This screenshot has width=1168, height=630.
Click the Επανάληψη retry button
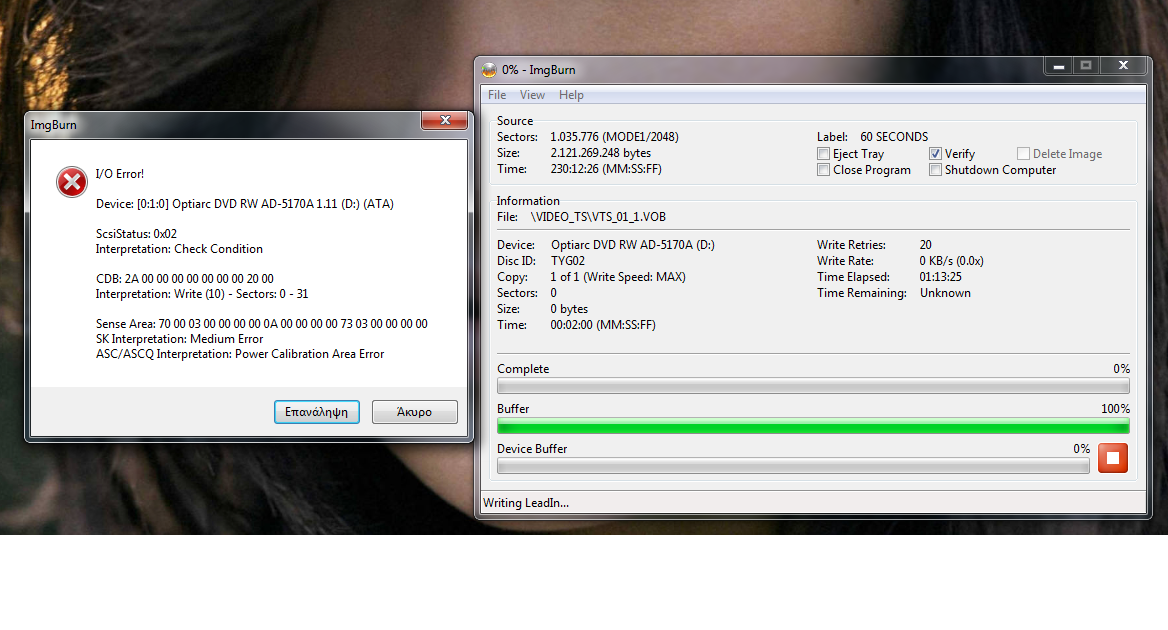[317, 412]
